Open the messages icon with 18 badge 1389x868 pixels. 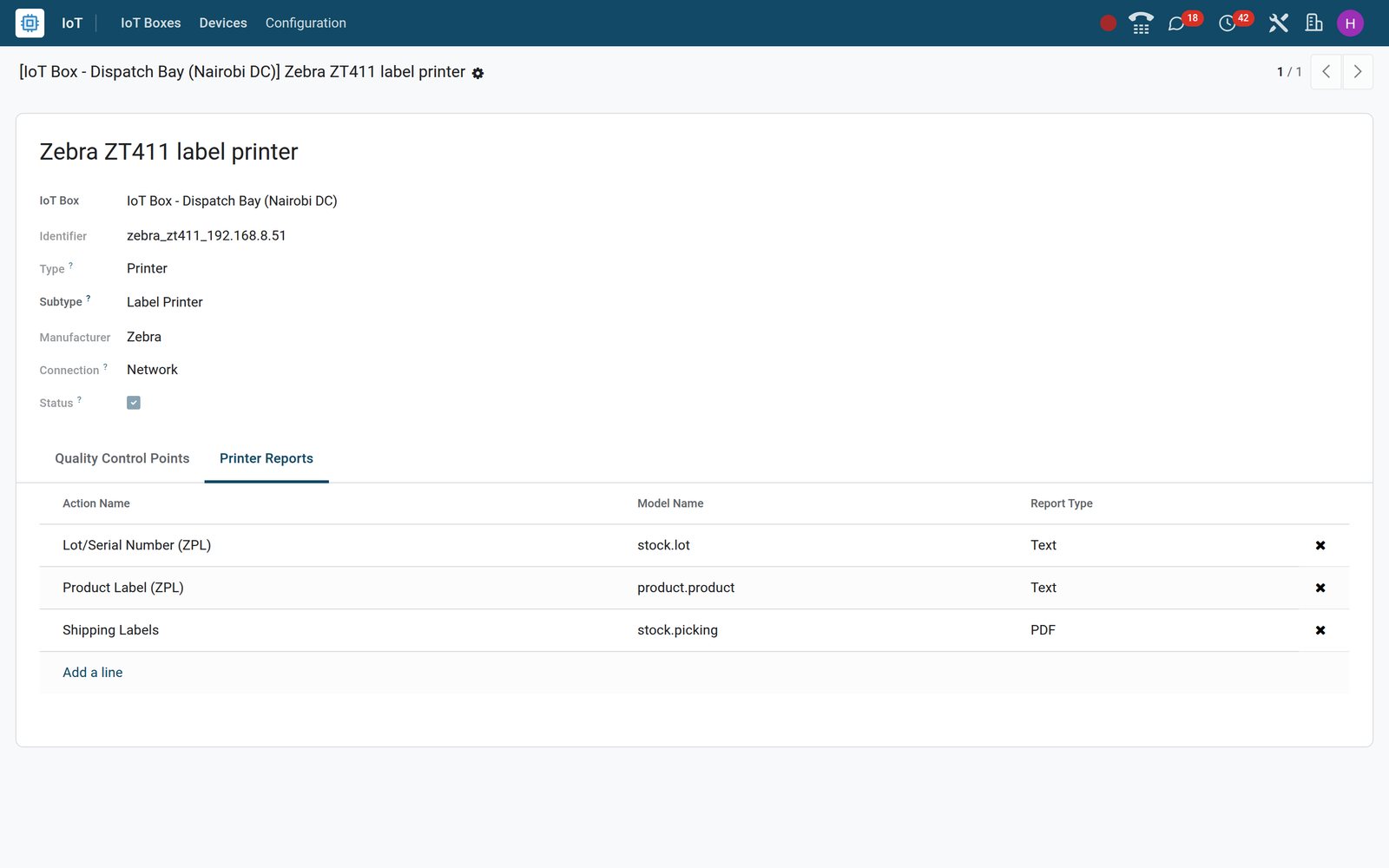pyautogui.click(x=1176, y=23)
